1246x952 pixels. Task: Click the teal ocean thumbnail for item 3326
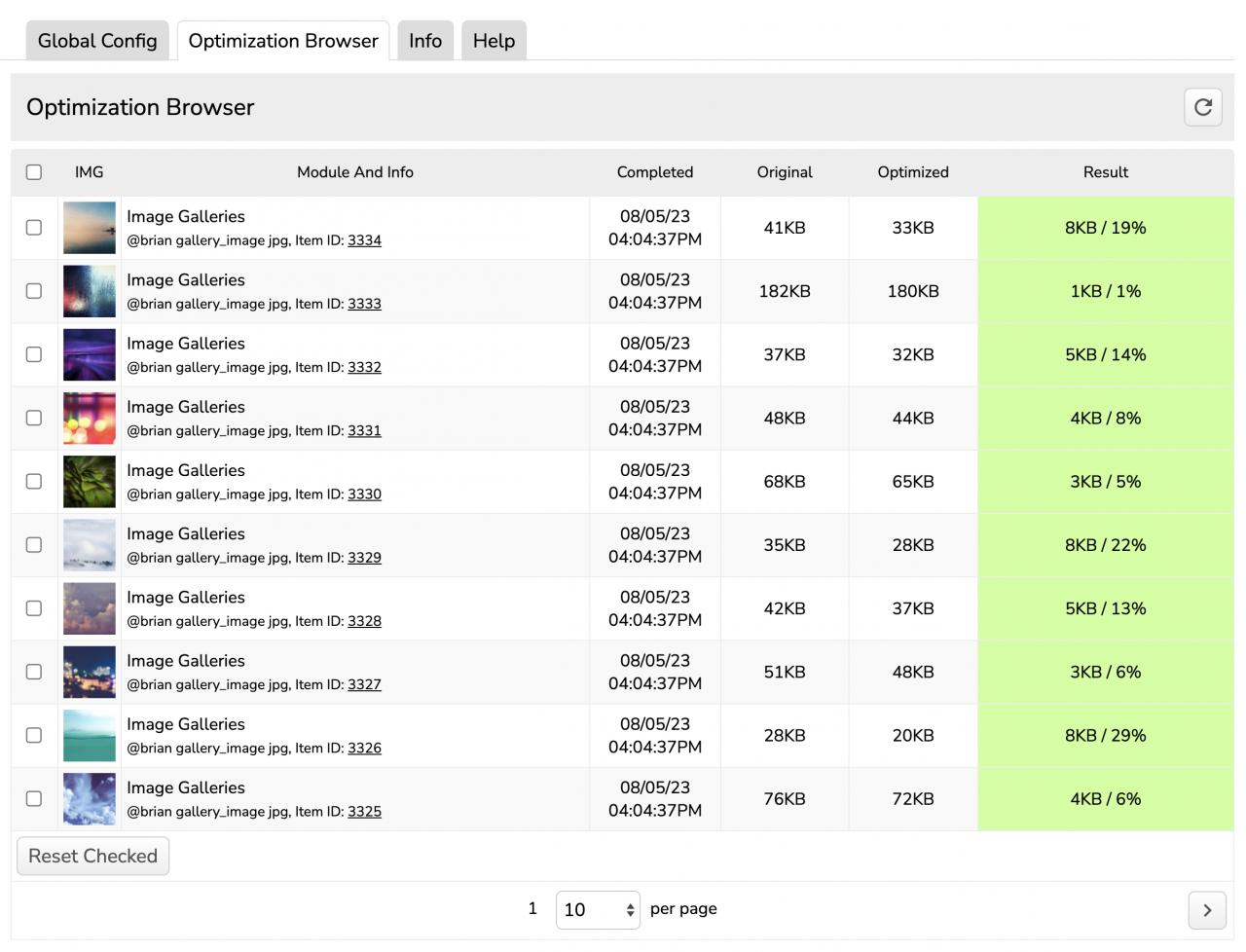click(90, 736)
